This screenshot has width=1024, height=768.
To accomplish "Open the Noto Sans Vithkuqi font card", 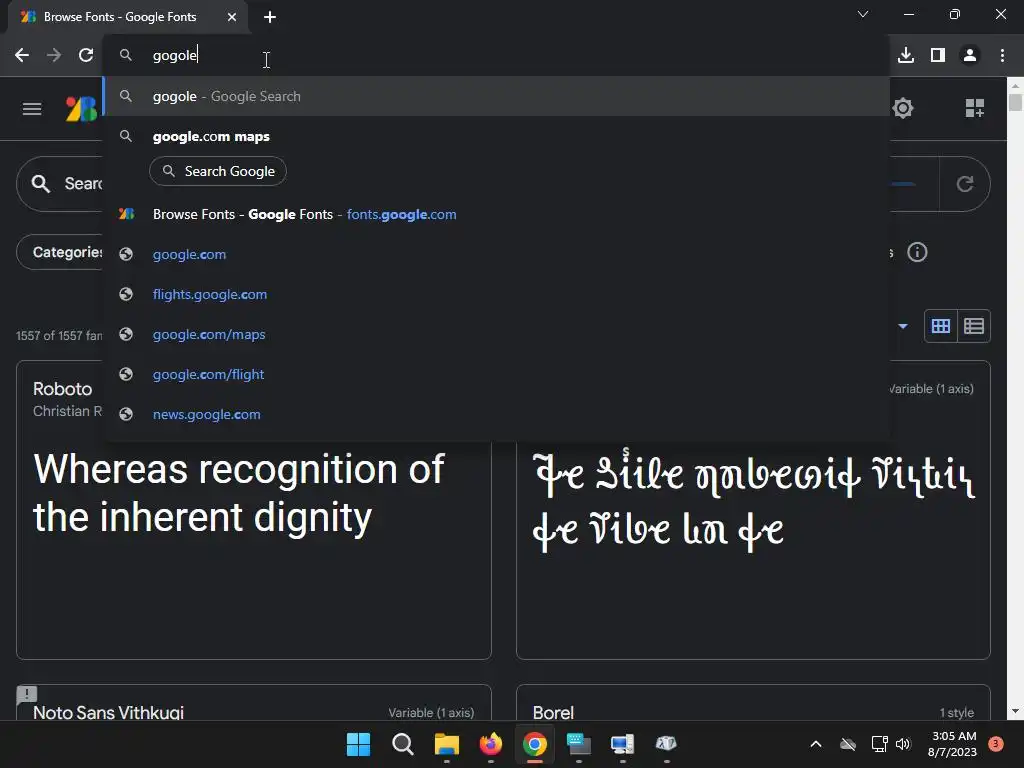I will coord(253,703).
